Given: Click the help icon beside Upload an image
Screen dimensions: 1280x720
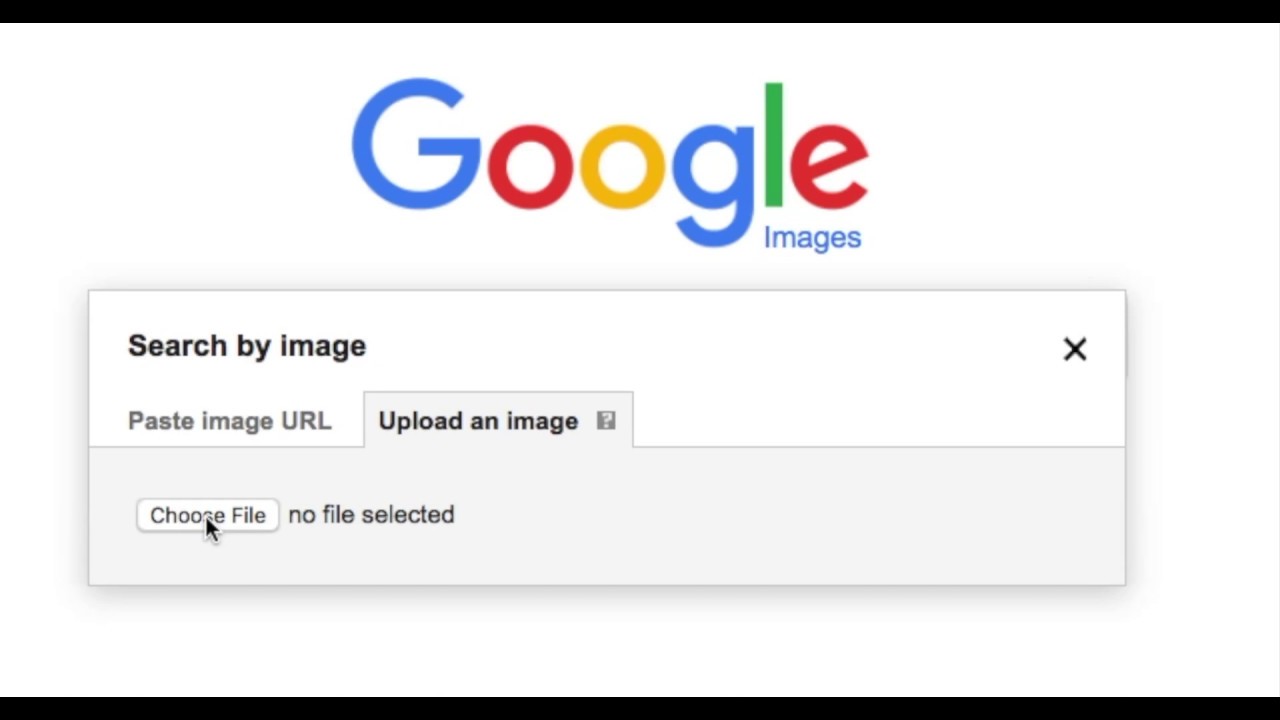Looking at the screenshot, I should [x=605, y=421].
